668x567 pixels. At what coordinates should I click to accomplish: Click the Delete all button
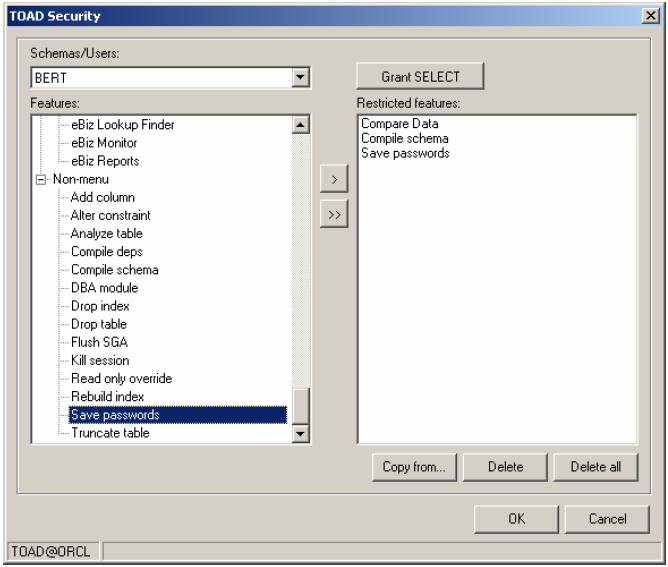[x=596, y=467]
